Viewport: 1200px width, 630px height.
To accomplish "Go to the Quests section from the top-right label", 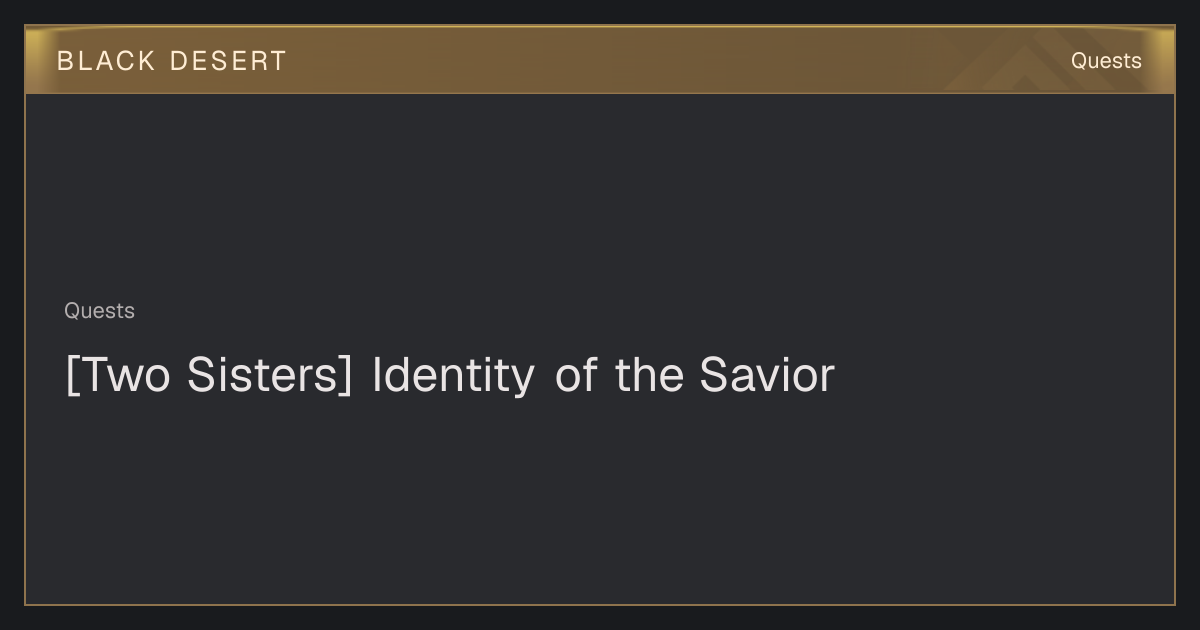I will click(x=1106, y=61).
